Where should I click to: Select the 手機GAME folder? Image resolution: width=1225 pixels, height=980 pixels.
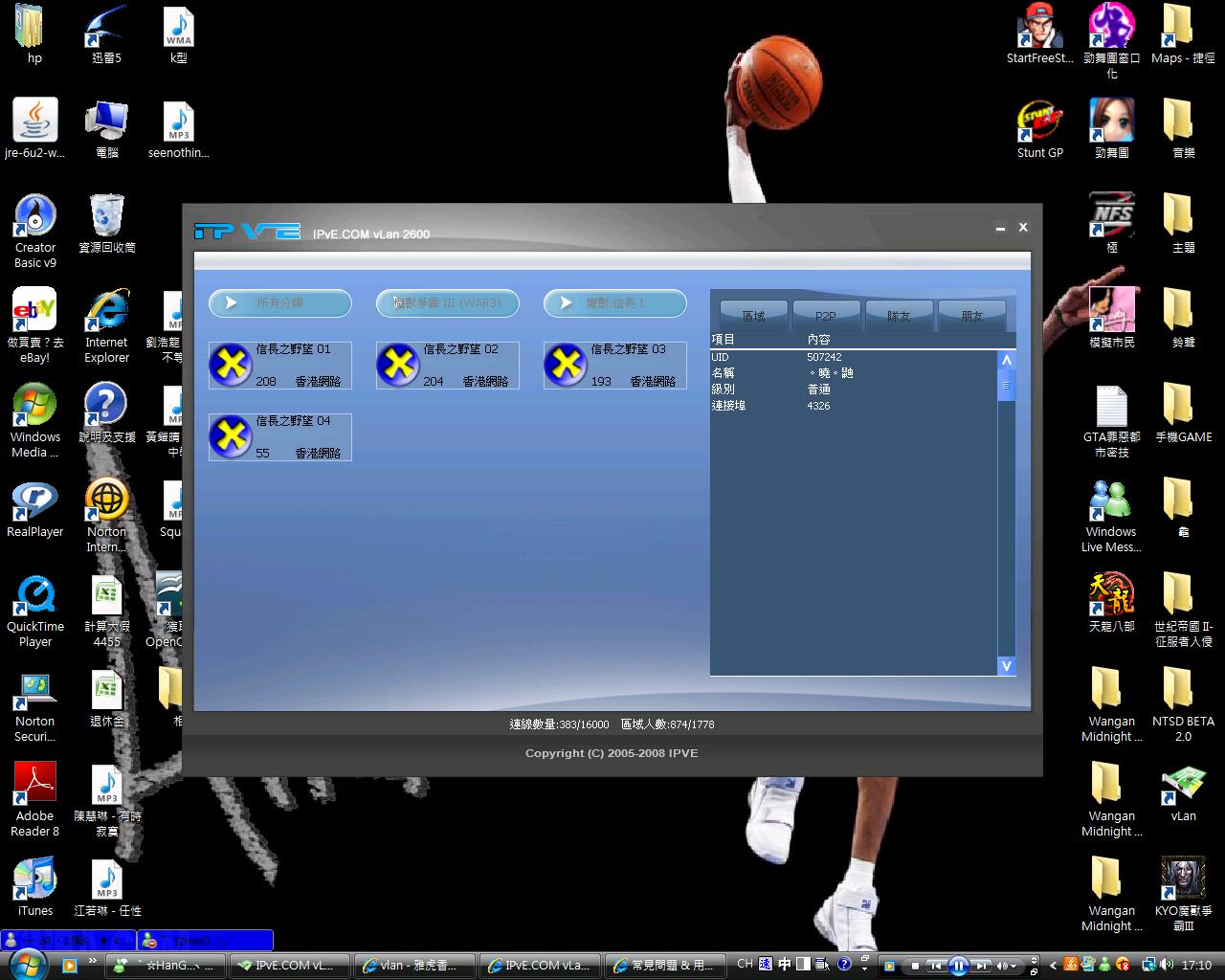coord(1184,412)
